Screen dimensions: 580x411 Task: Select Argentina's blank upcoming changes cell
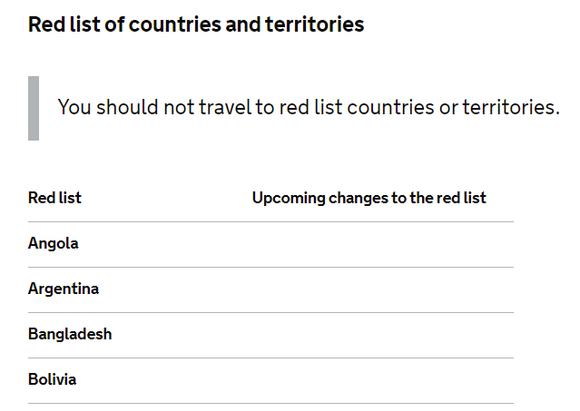[383, 290]
